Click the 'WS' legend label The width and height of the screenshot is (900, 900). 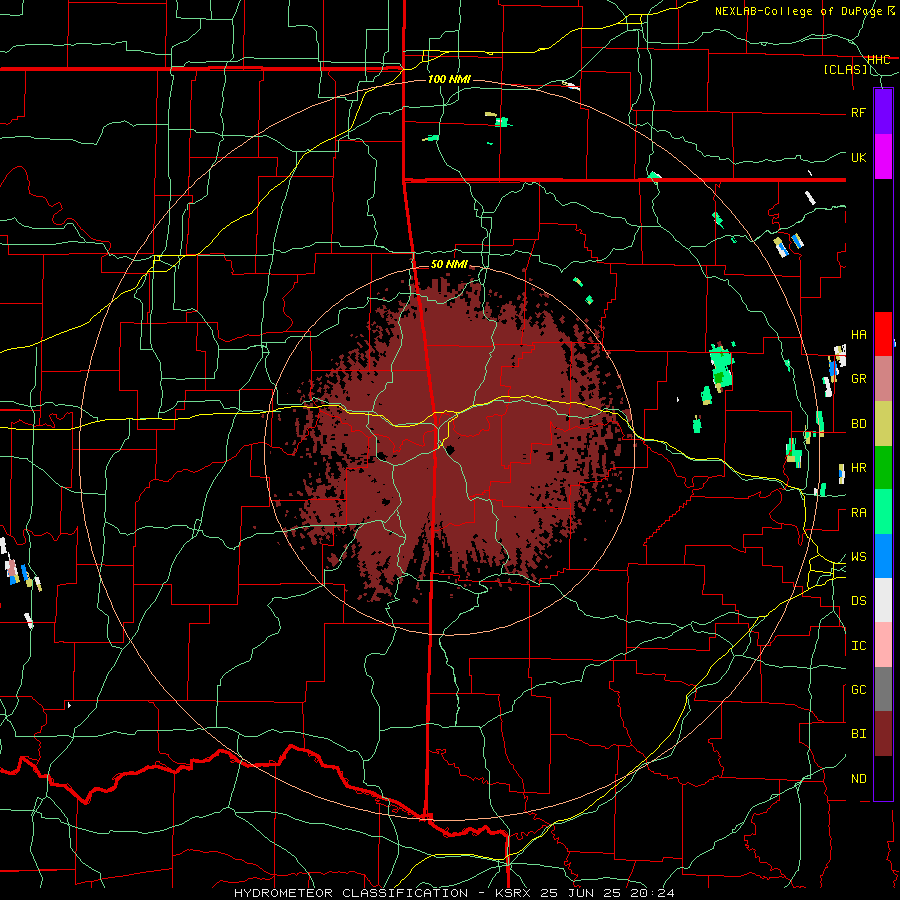(858, 557)
